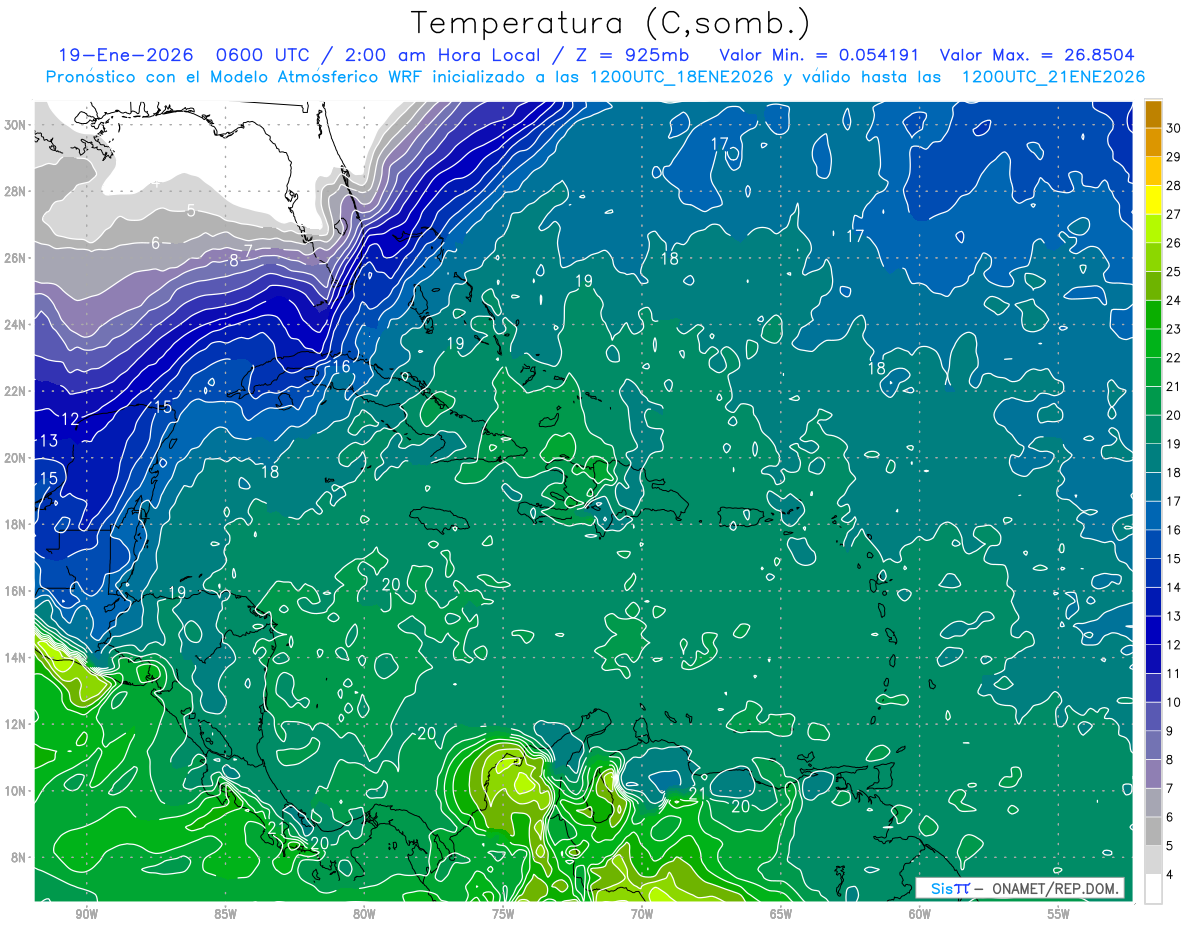
Task: Click the "55W" longitude axis label
Action: pos(1059,914)
